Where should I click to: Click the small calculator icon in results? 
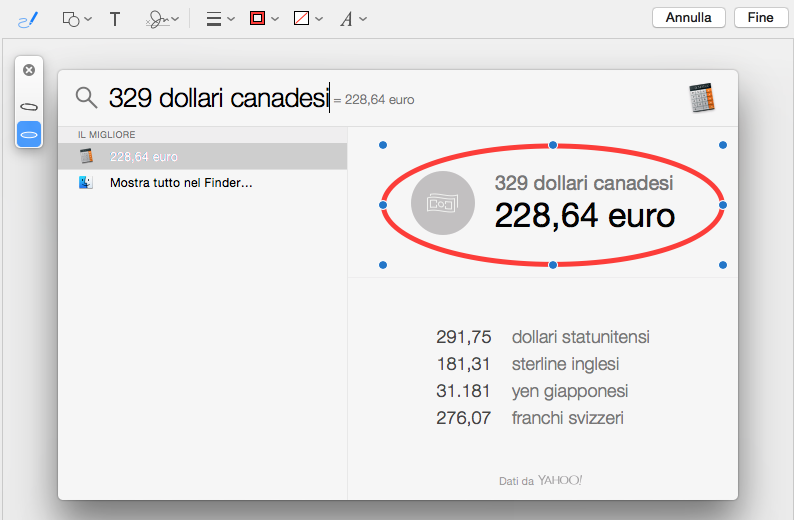(x=86, y=156)
